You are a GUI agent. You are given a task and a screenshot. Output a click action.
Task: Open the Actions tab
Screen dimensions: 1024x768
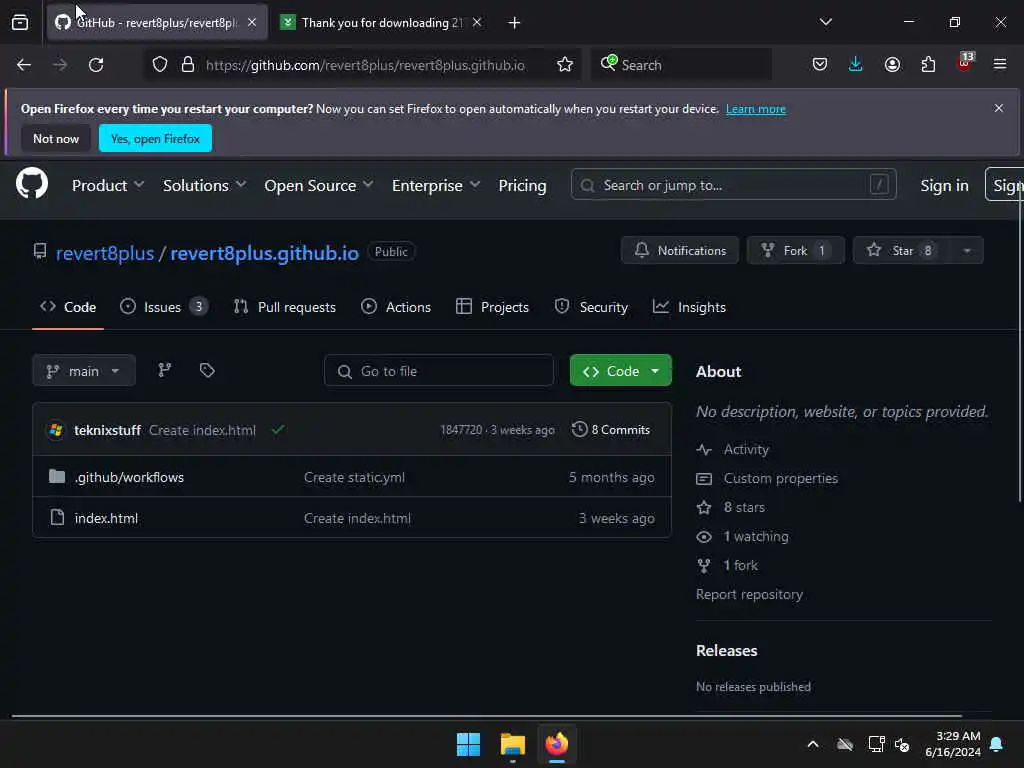[396, 307]
